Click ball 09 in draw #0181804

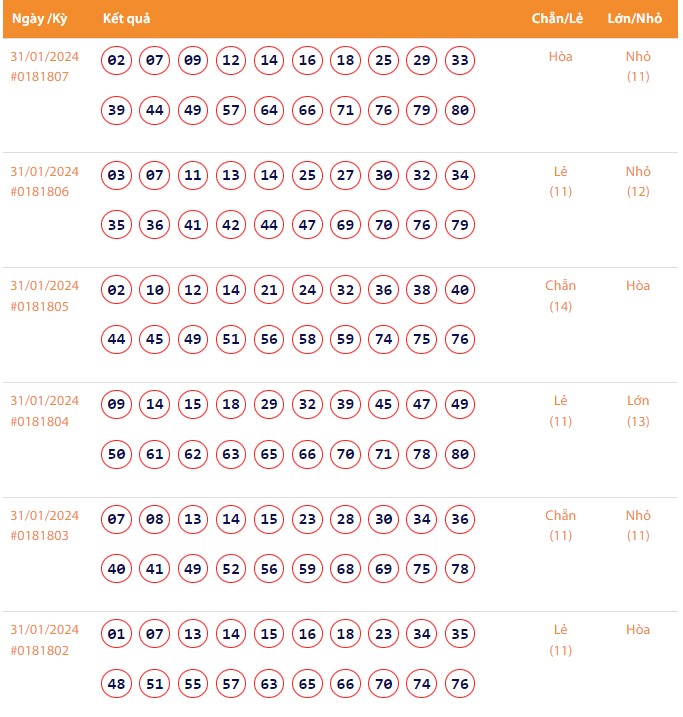coord(117,405)
